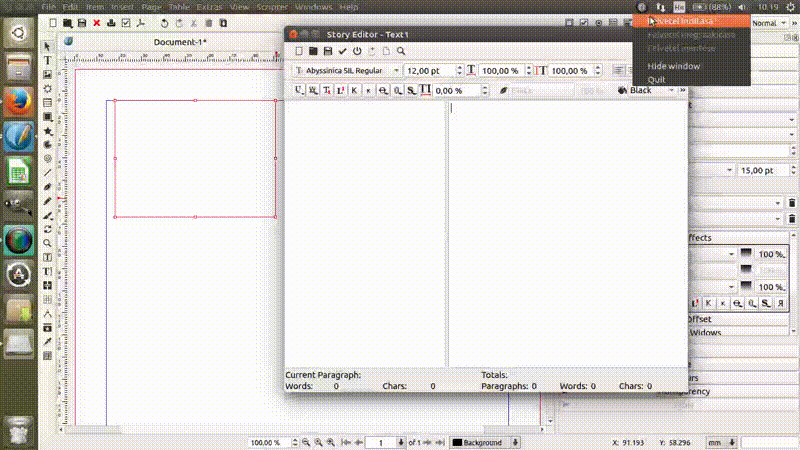
Task: Click Search/Replace magnifier in Story Editor
Action: click(401, 51)
